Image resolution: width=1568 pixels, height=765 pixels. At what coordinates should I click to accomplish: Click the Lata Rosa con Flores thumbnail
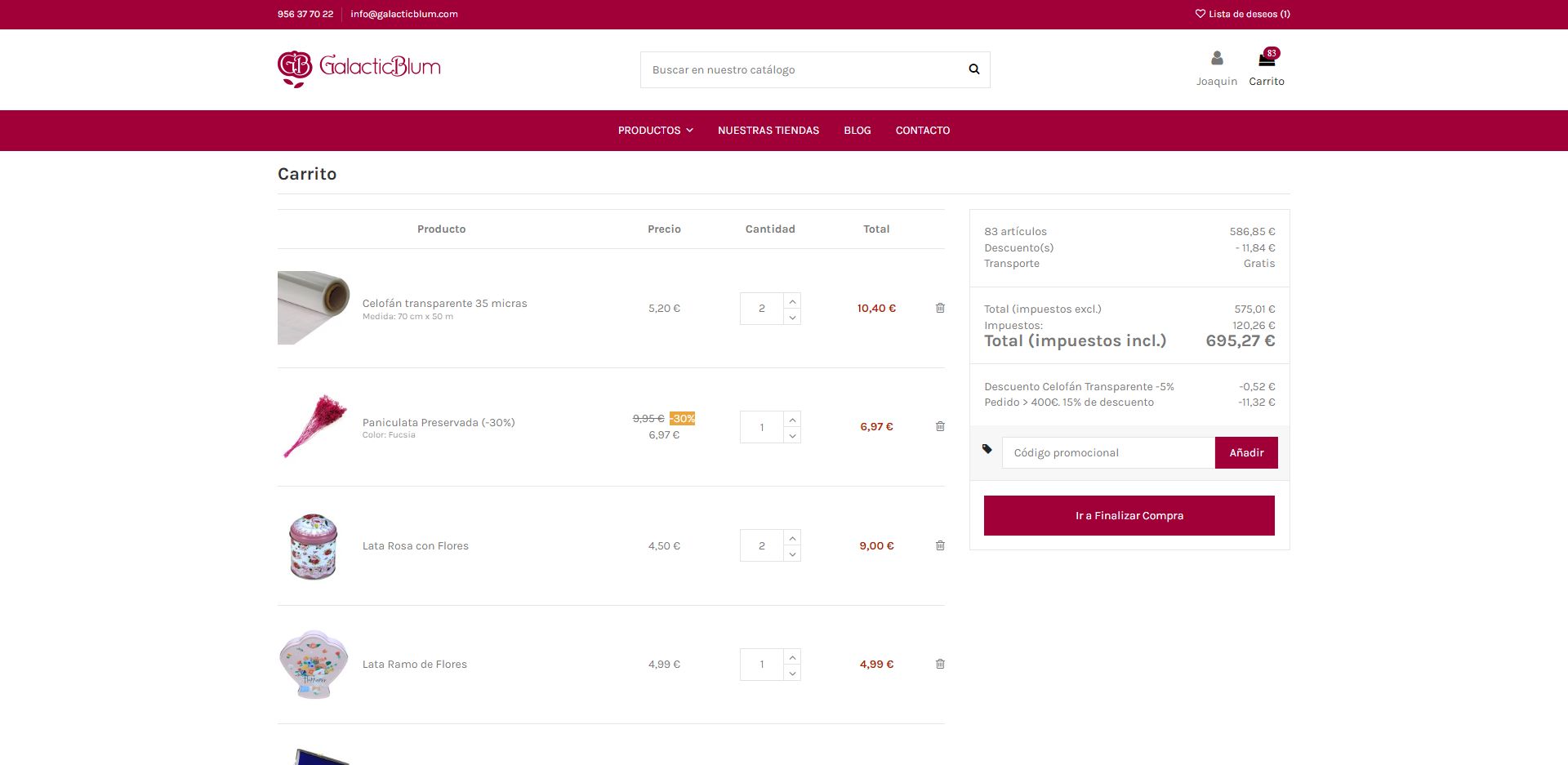314,545
